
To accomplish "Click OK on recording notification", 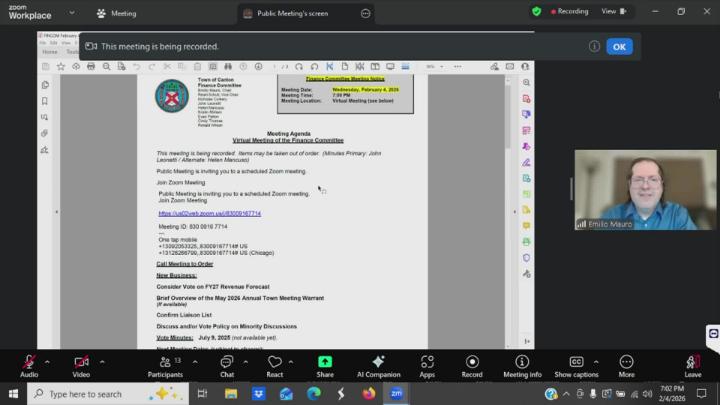I will (619, 46).
